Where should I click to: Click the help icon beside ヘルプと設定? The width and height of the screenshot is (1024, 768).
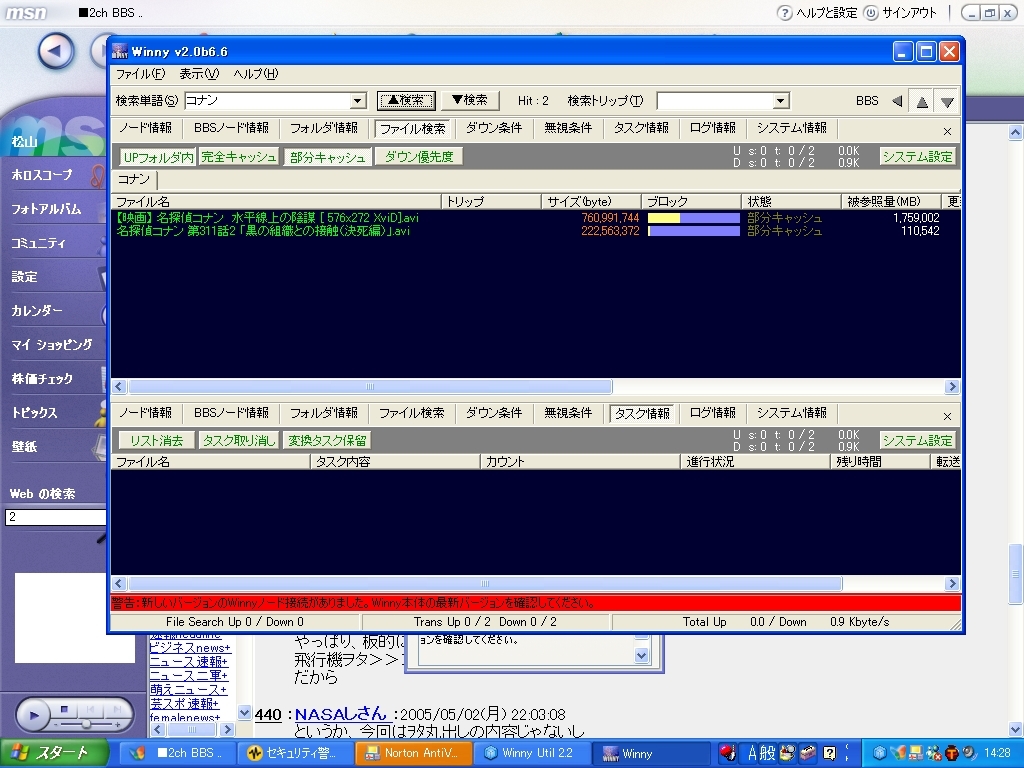[784, 13]
